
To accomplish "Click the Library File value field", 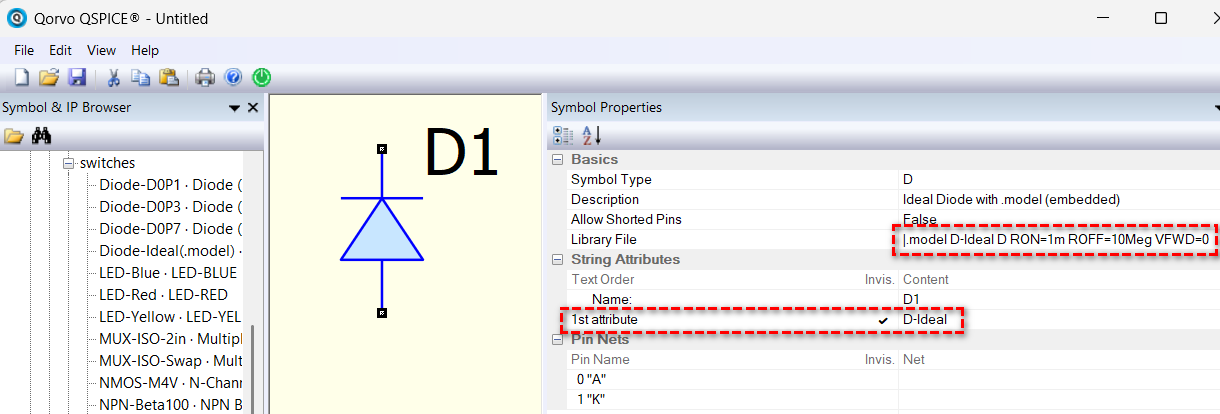I will (x=1055, y=240).
